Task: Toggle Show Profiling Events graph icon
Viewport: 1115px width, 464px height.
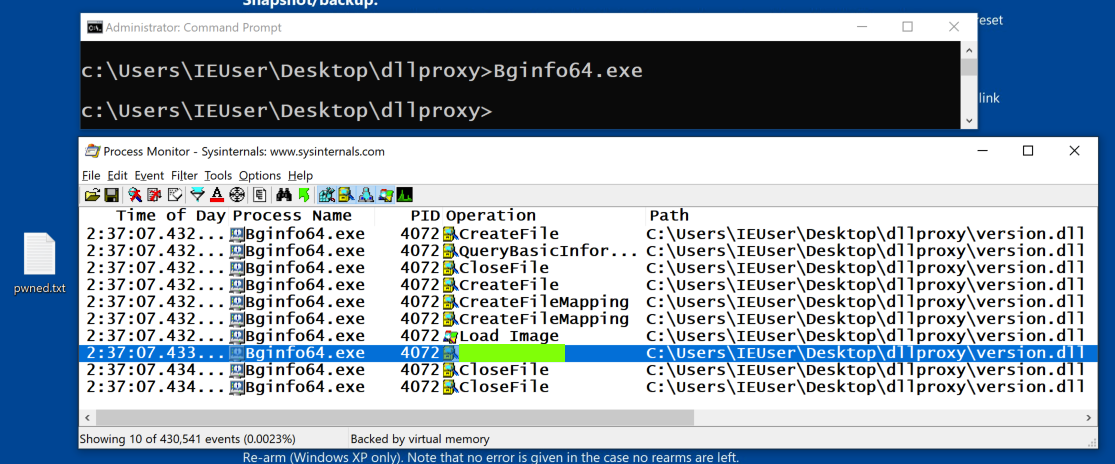Action: pyautogui.click(x=405, y=195)
